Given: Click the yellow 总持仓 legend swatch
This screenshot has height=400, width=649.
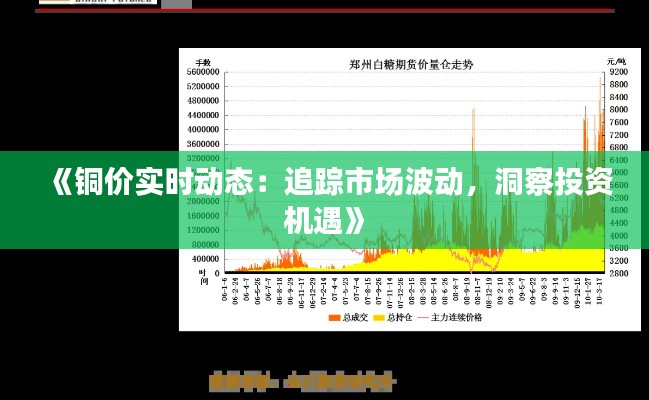Looking at the screenshot, I should tap(379, 318).
